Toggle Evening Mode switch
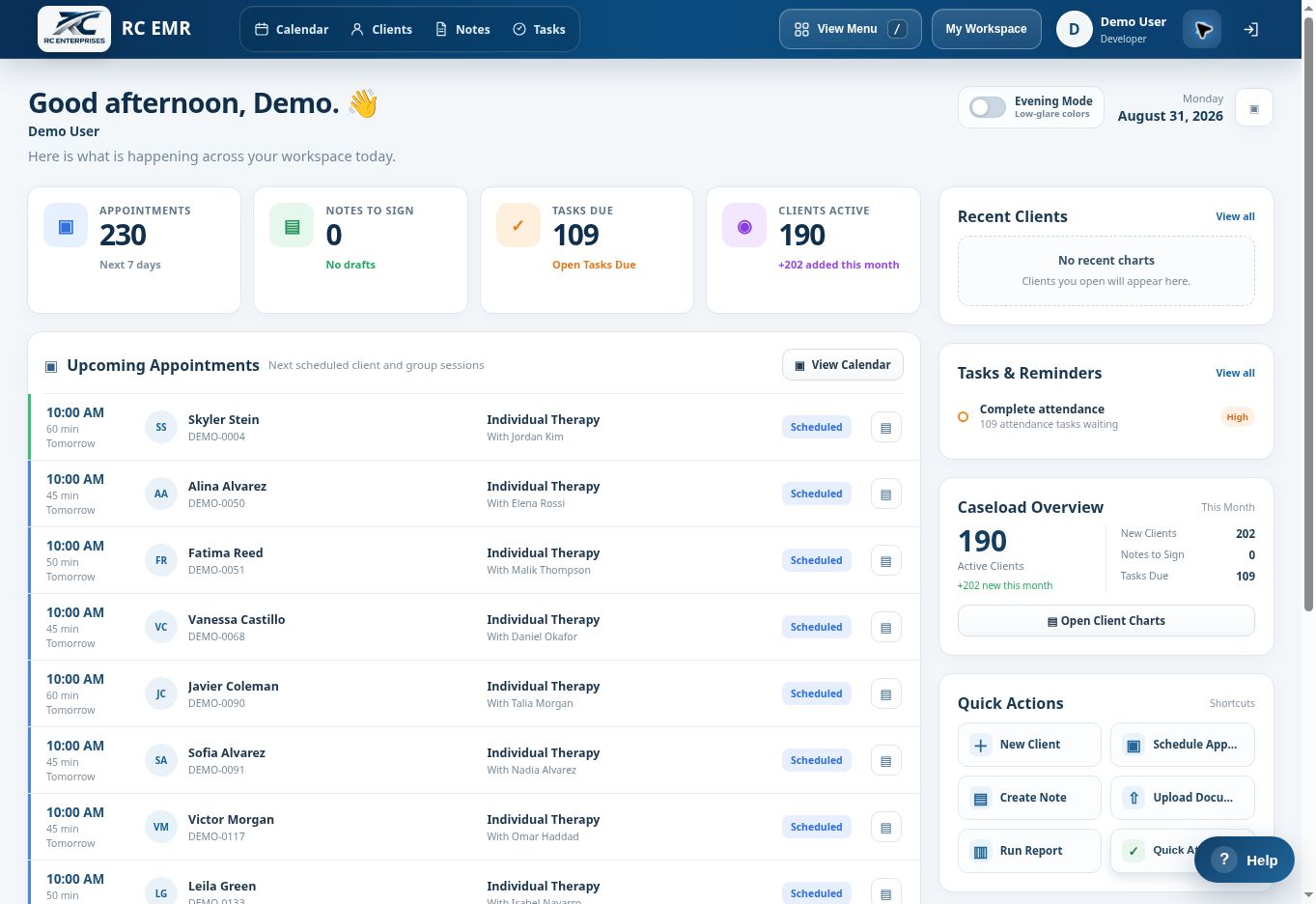This screenshot has width=1316, height=904. [987, 107]
